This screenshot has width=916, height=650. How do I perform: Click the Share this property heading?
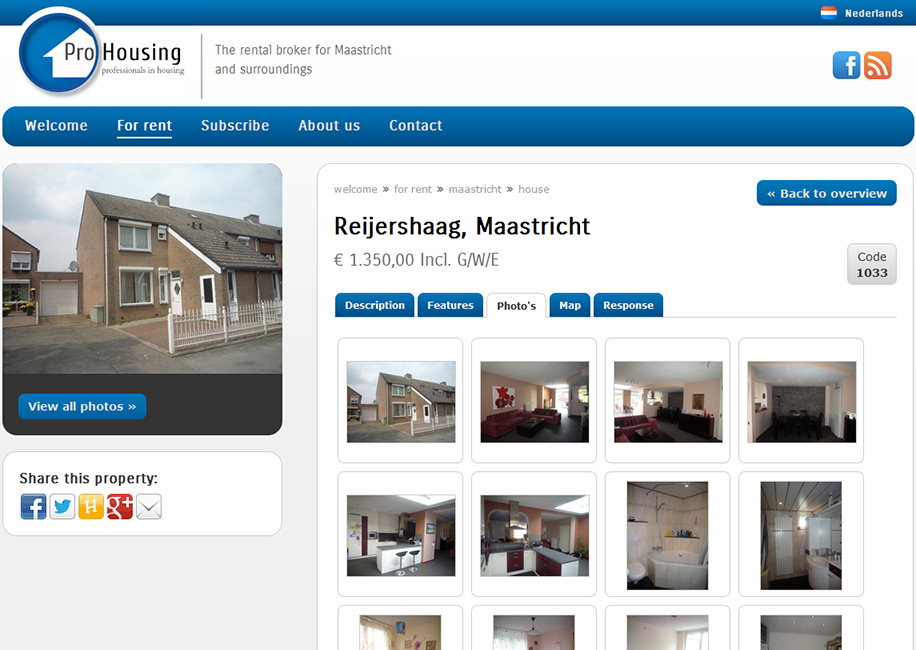tap(88, 478)
